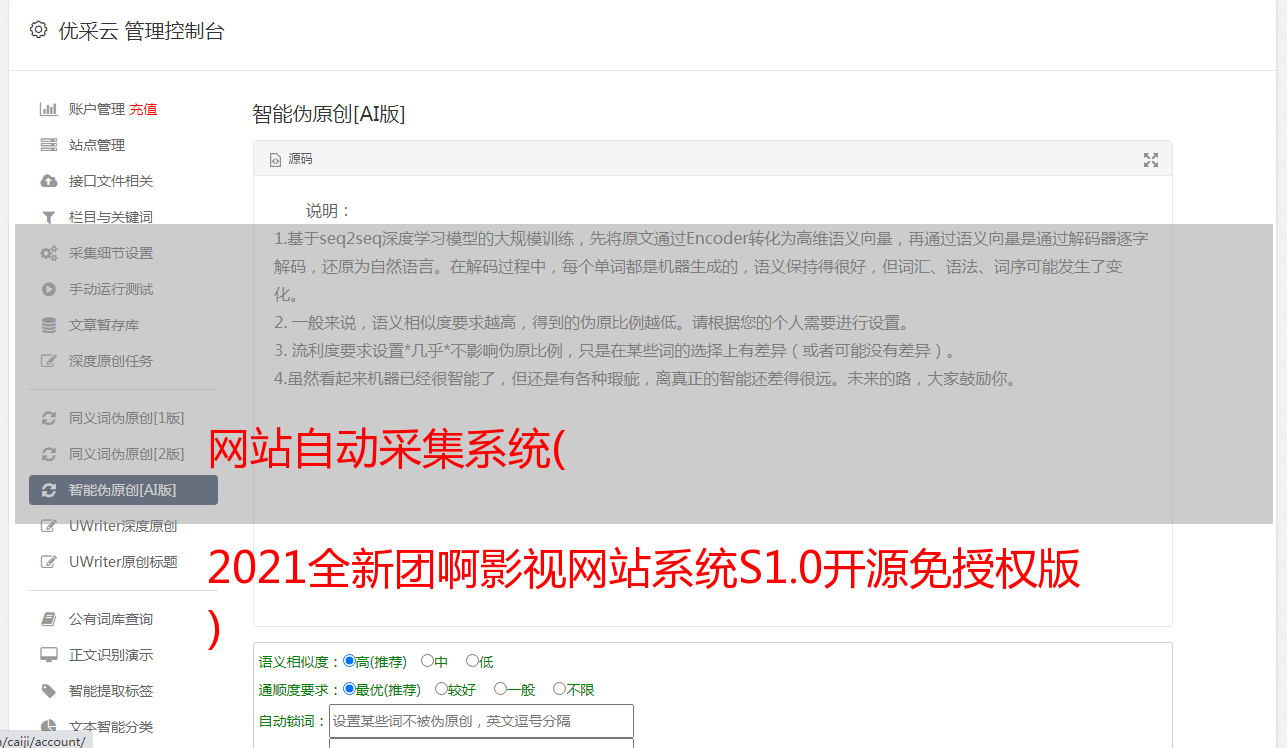Click the fullscreen expand icon in editor toolbar
Screen dimensions: 1287x748
[1151, 160]
